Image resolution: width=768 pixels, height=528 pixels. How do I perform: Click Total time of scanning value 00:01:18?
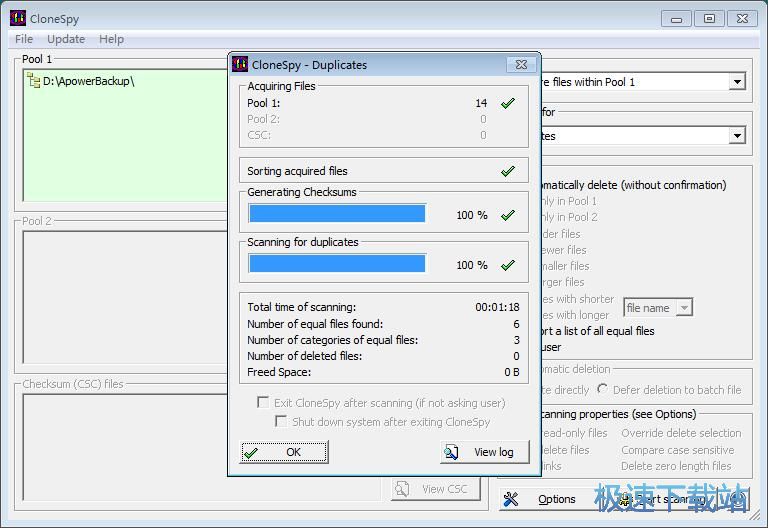point(497,307)
